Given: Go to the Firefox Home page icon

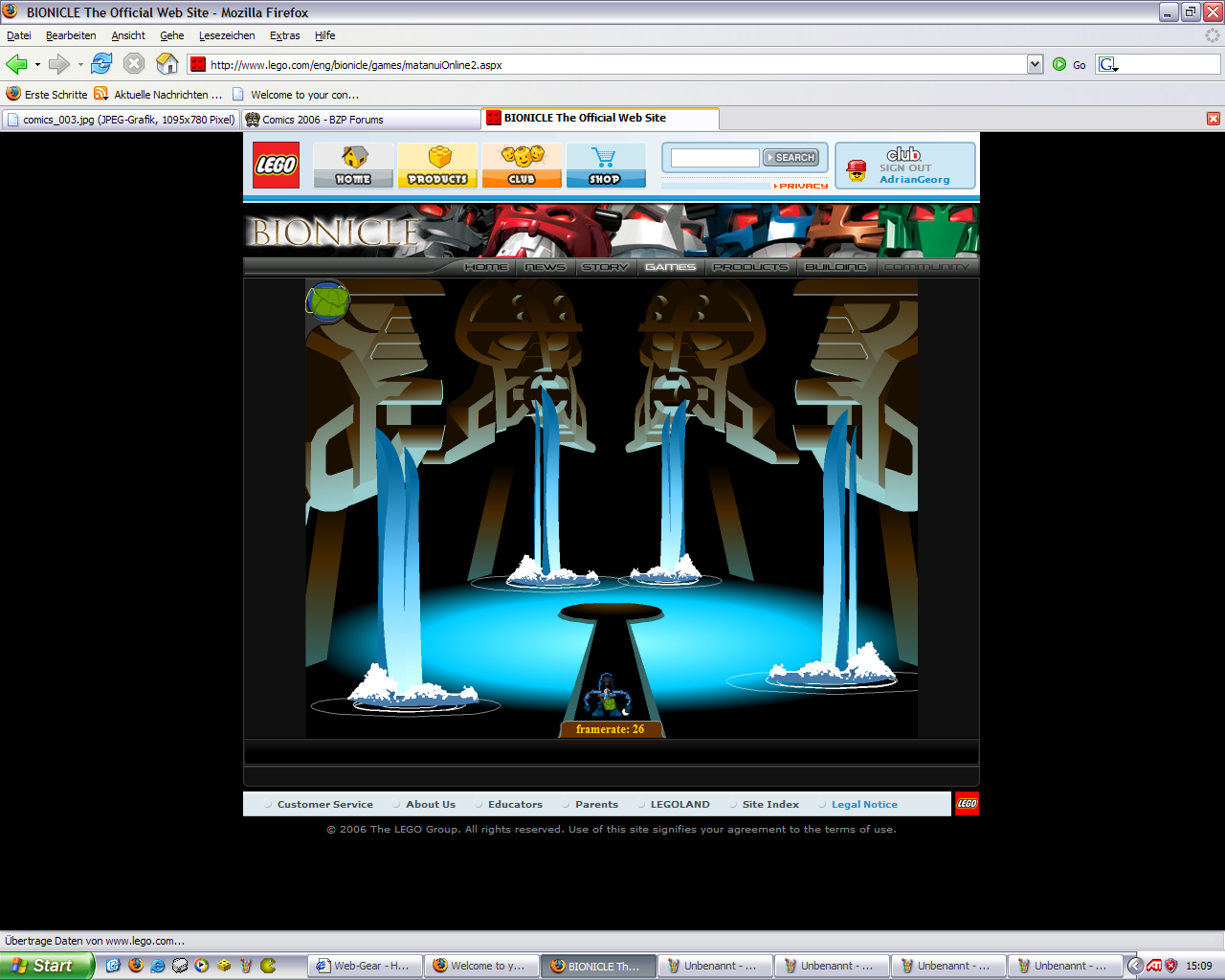Looking at the screenshot, I should (167, 64).
